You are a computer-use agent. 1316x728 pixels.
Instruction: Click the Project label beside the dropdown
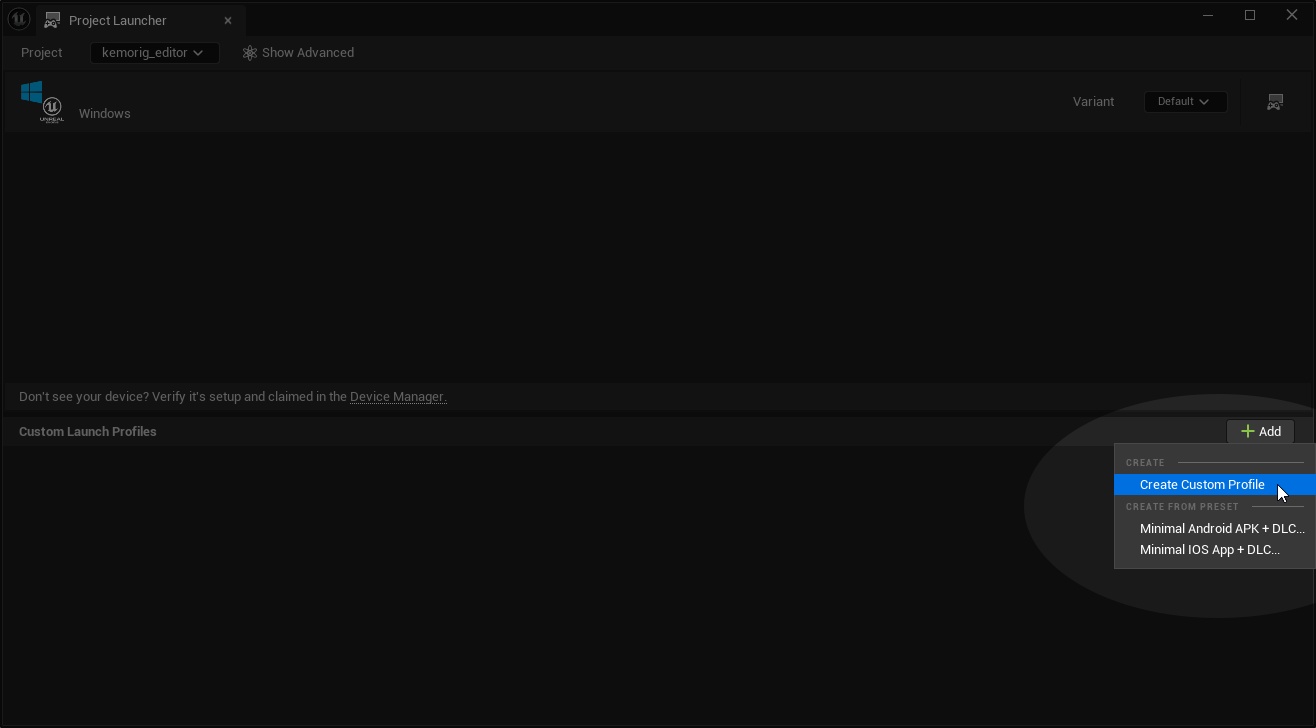coord(42,53)
